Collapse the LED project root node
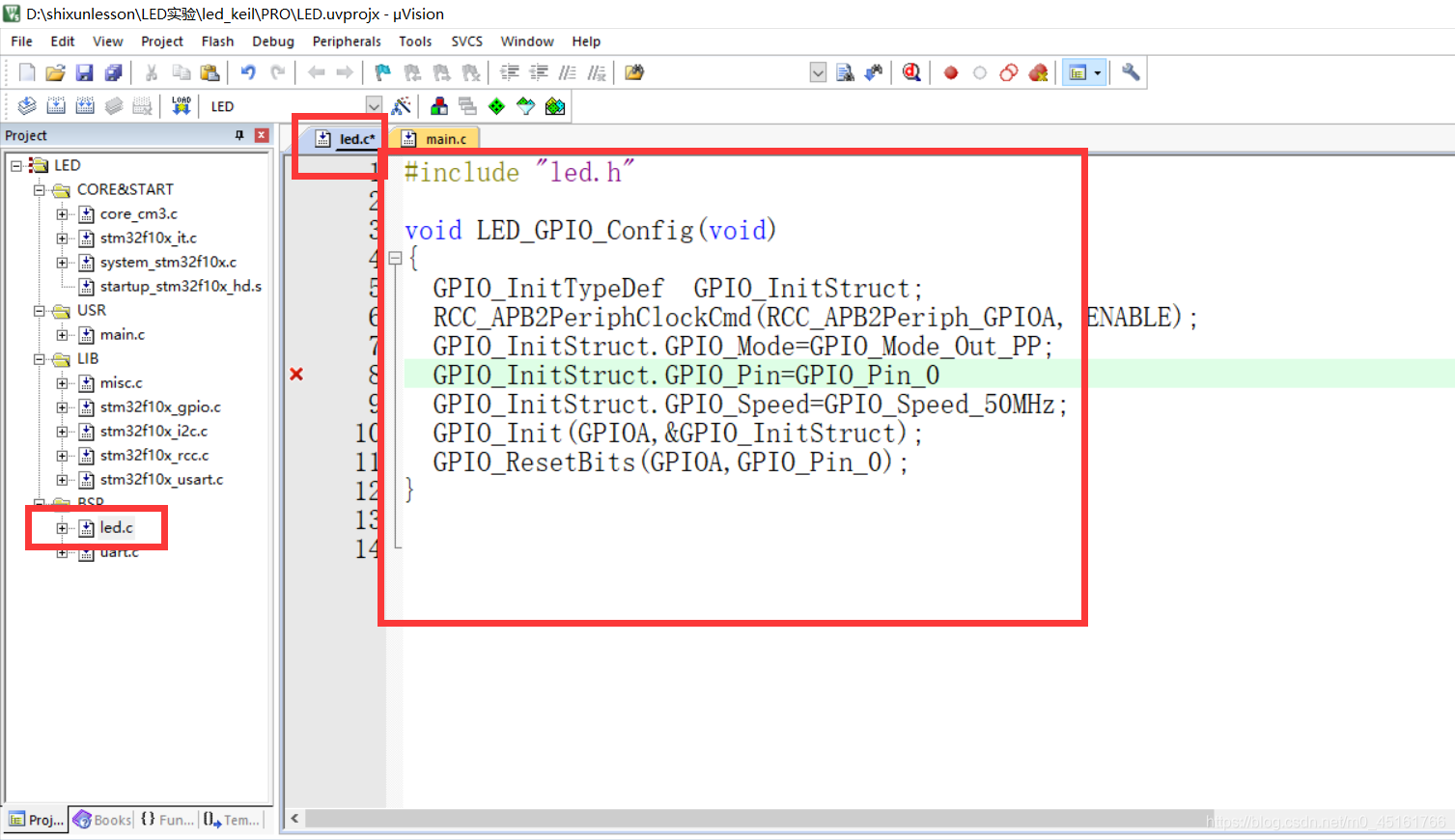The image size is (1455, 840). (x=16, y=166)
